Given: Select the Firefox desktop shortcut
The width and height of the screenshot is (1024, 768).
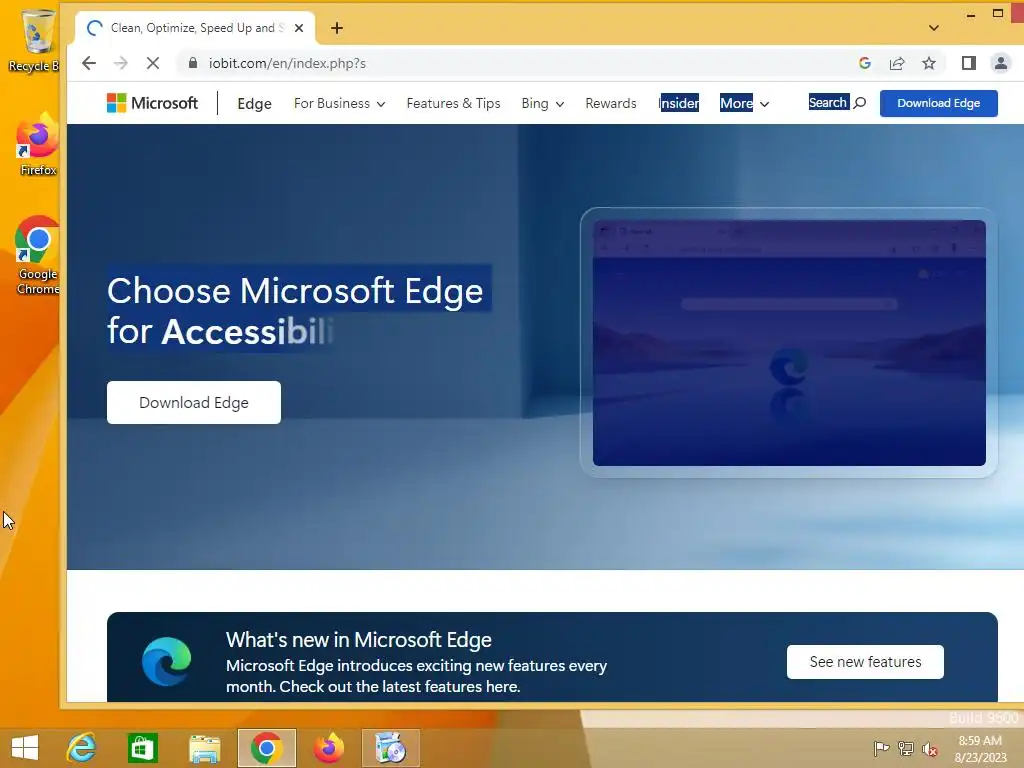Looking at the screenshot, I should pyautogui.click(x=38, y=145).
